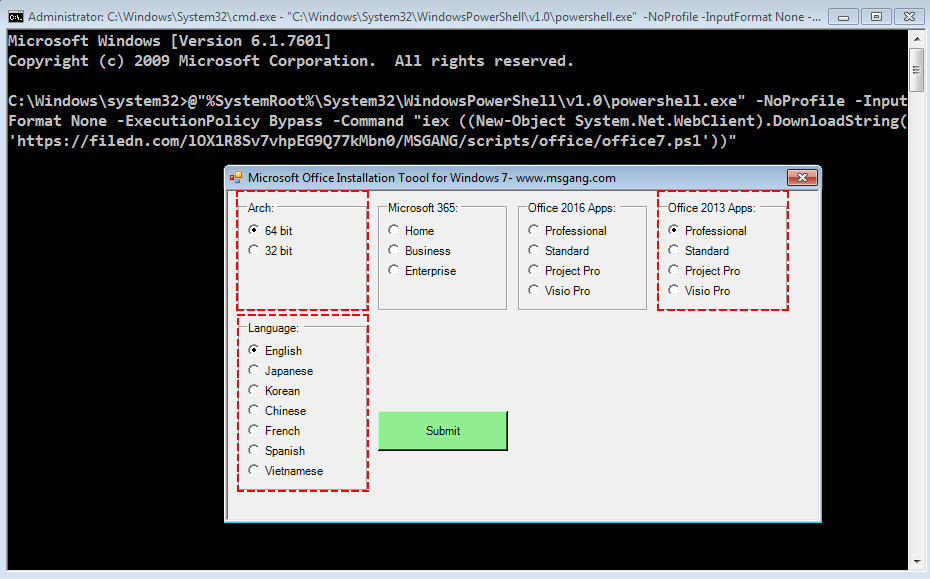
Task: Set language to French
Action: (x=273, y=431)
